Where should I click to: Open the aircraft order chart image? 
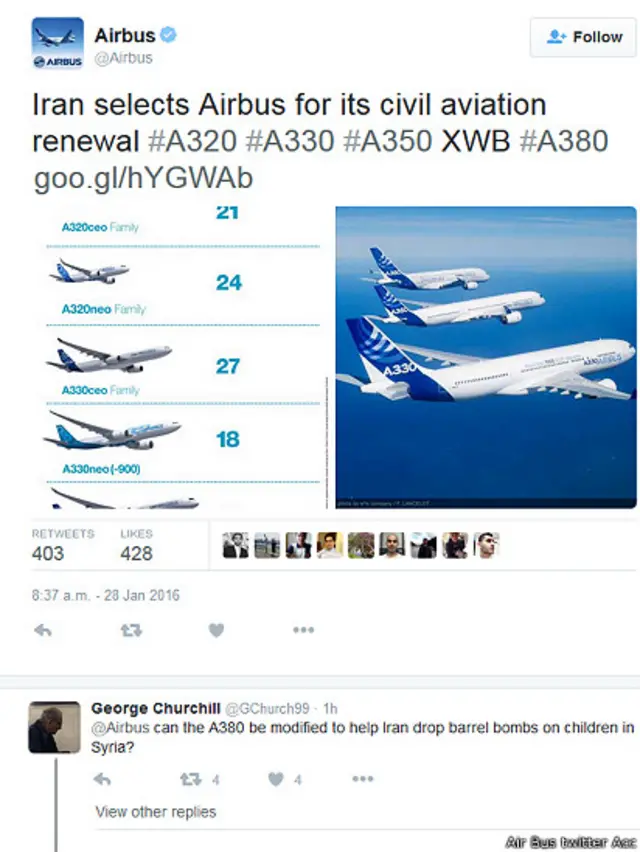coord(181,358)
